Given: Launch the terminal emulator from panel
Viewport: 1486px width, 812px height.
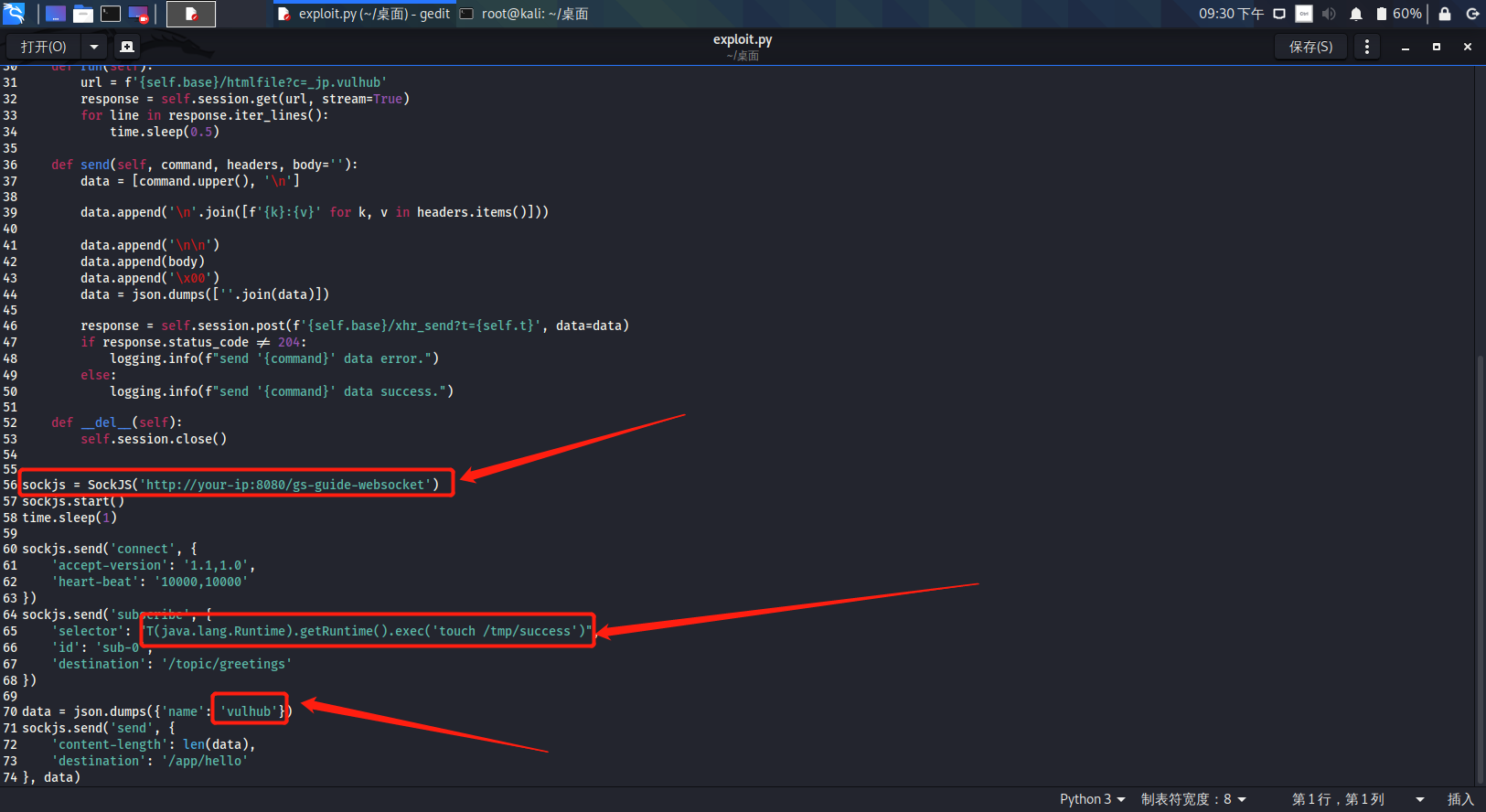Looking at the screenshot, I should [x=111, y=14].
